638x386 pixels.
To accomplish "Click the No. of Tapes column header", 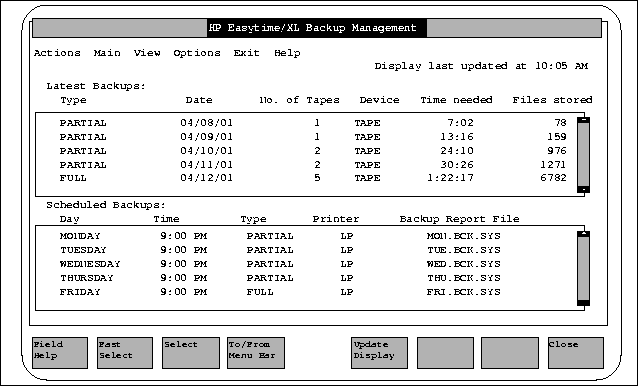I will (x=299, y=100).
